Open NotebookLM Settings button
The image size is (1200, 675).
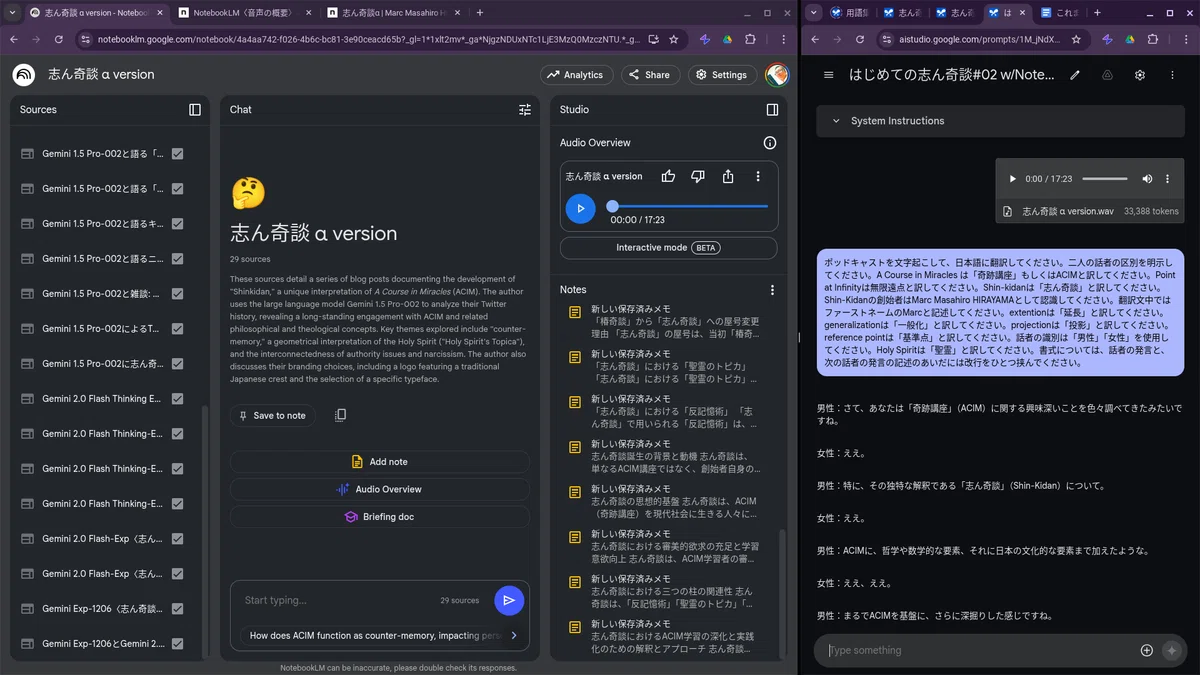click(x=721, y=75)
